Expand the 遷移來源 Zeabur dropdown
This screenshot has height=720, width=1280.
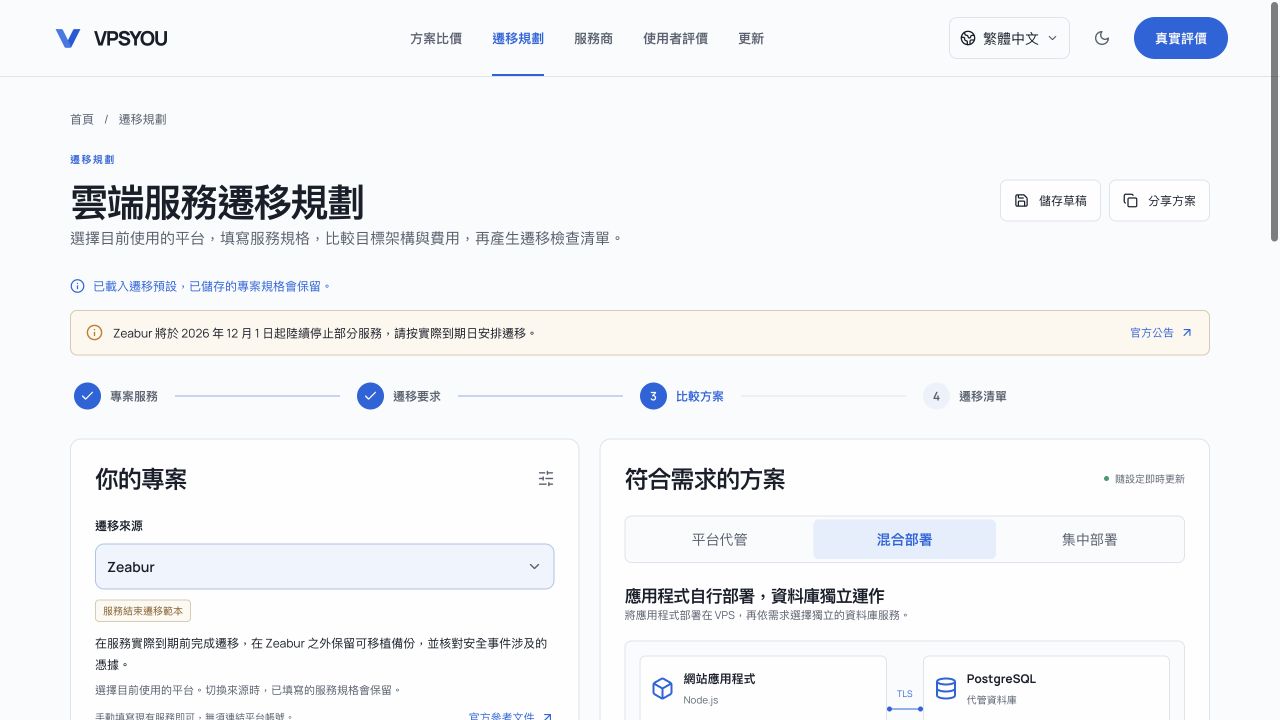coord(324,567)
